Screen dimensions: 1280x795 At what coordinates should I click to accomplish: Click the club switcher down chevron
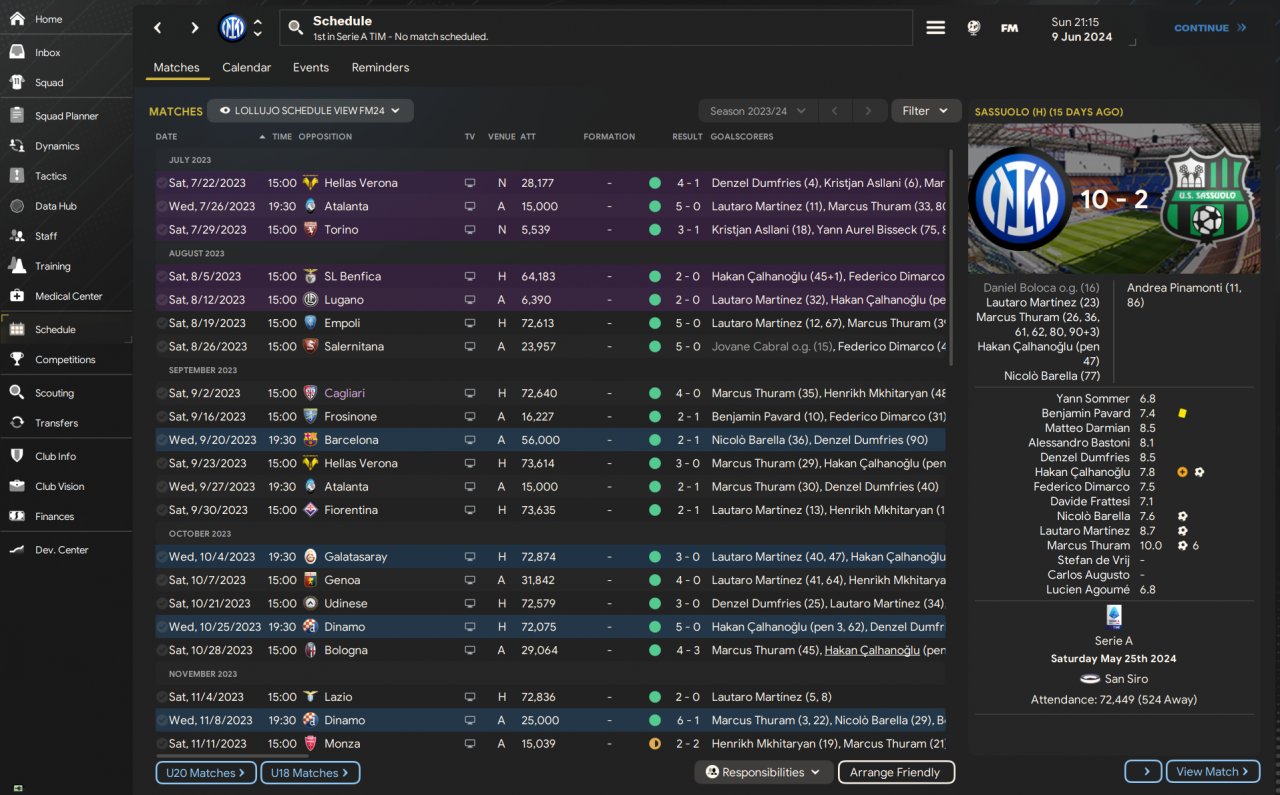[258, 34]
